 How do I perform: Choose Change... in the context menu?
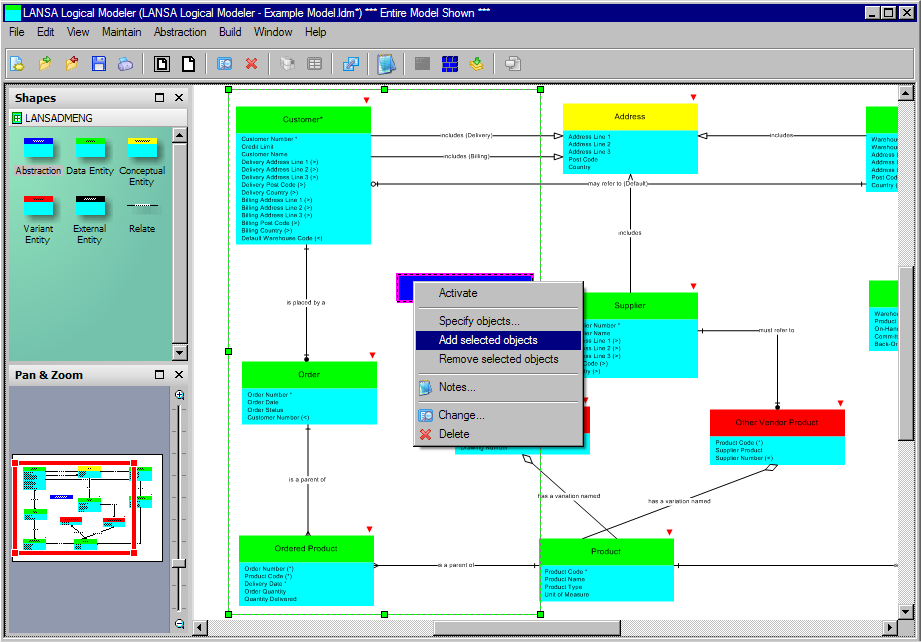[499, 415]
